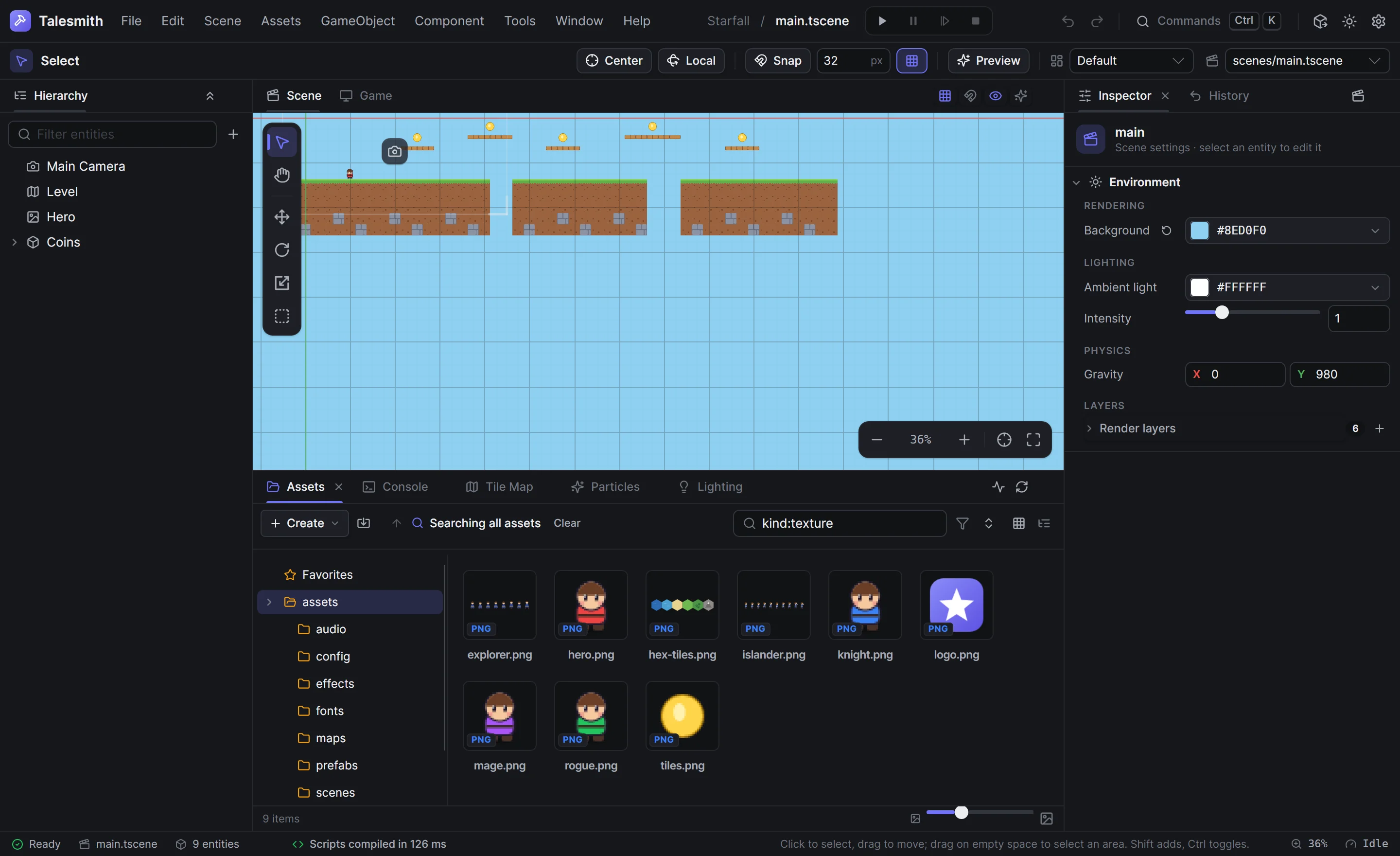The image size is (1400, 856).
Task: Click the camera gizmo in the scene
Action: (394, 151)
